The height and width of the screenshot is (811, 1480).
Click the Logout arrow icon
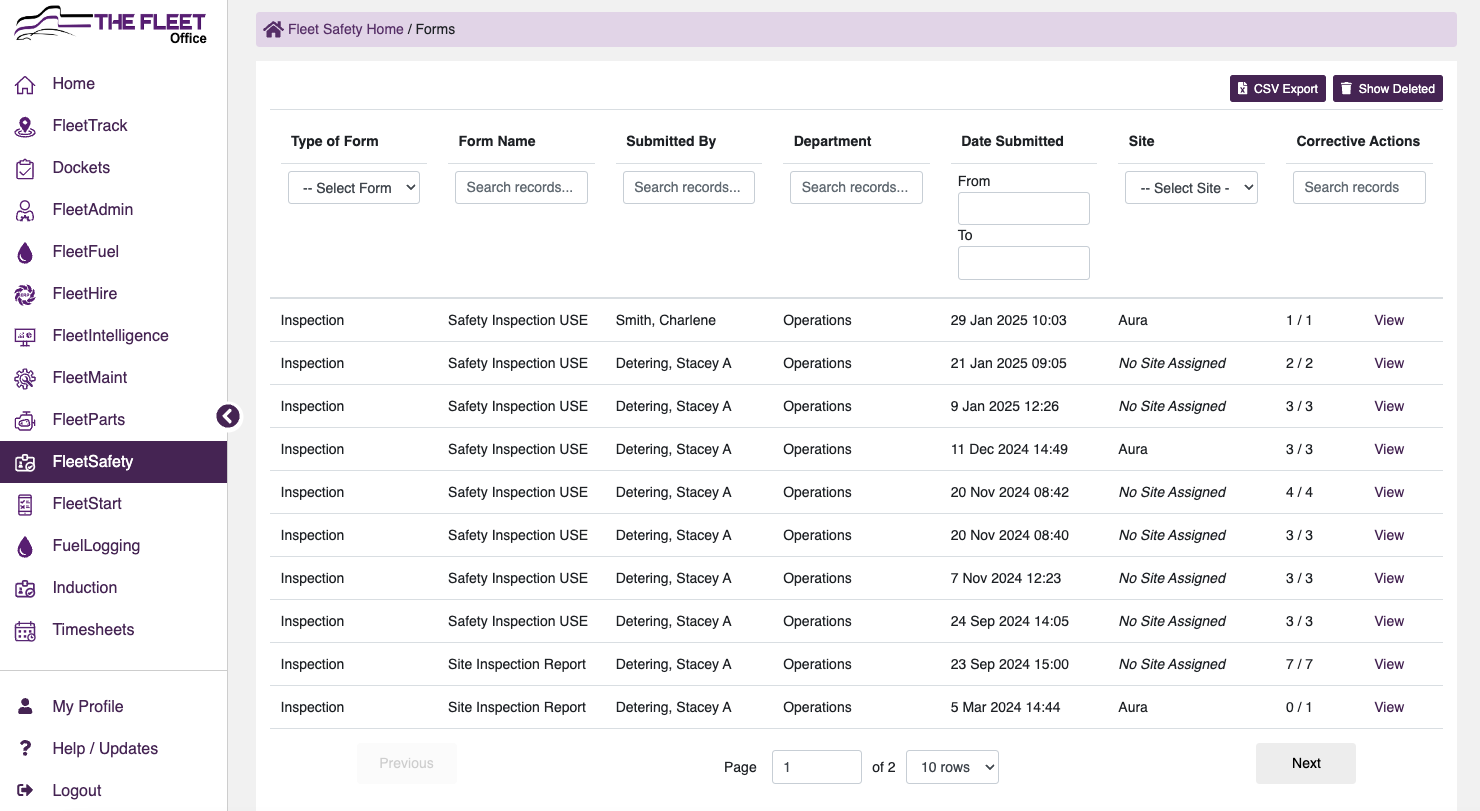click(x=26, y=791)
